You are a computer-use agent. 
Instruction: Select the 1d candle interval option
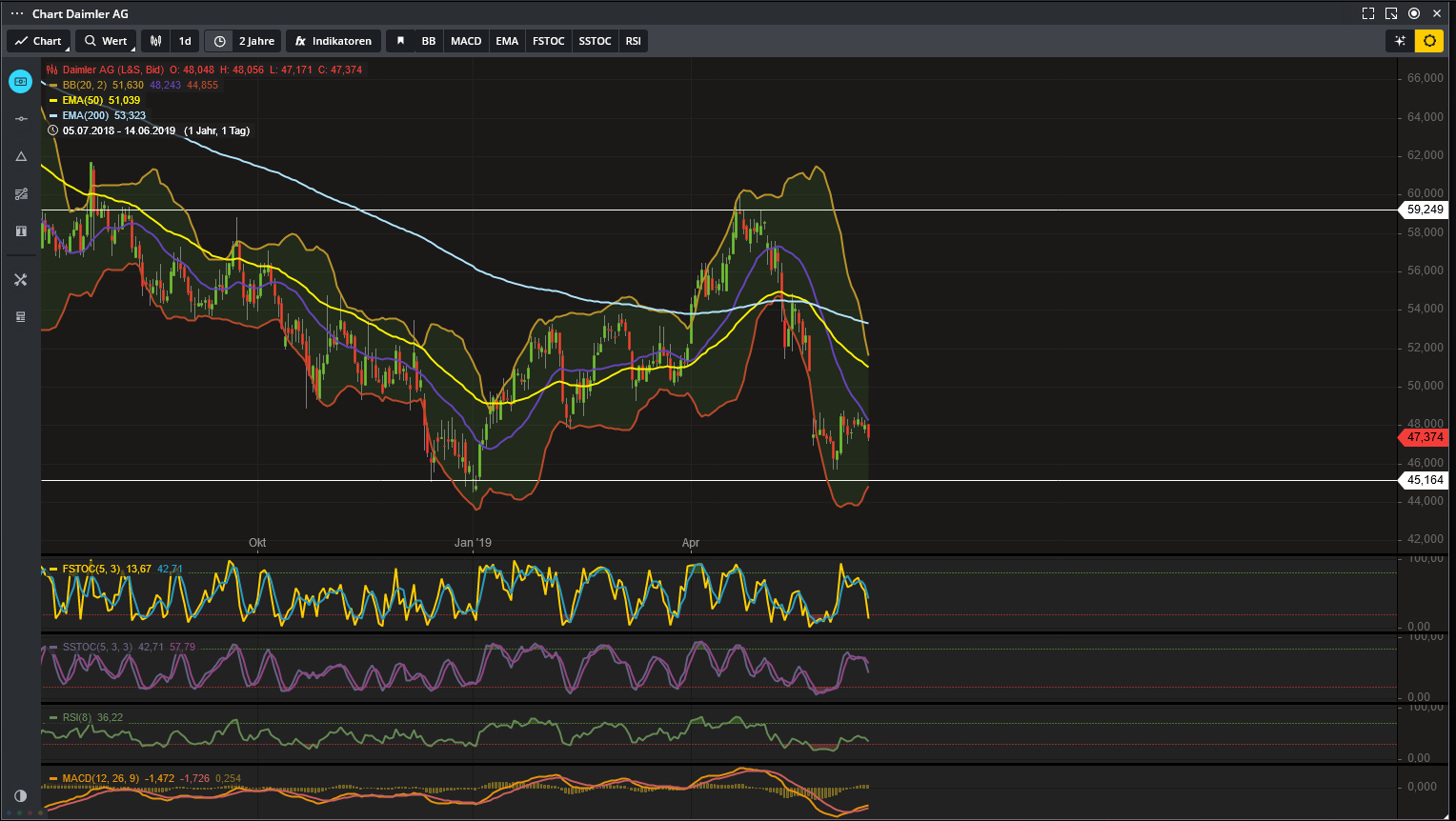click(185, 41)
